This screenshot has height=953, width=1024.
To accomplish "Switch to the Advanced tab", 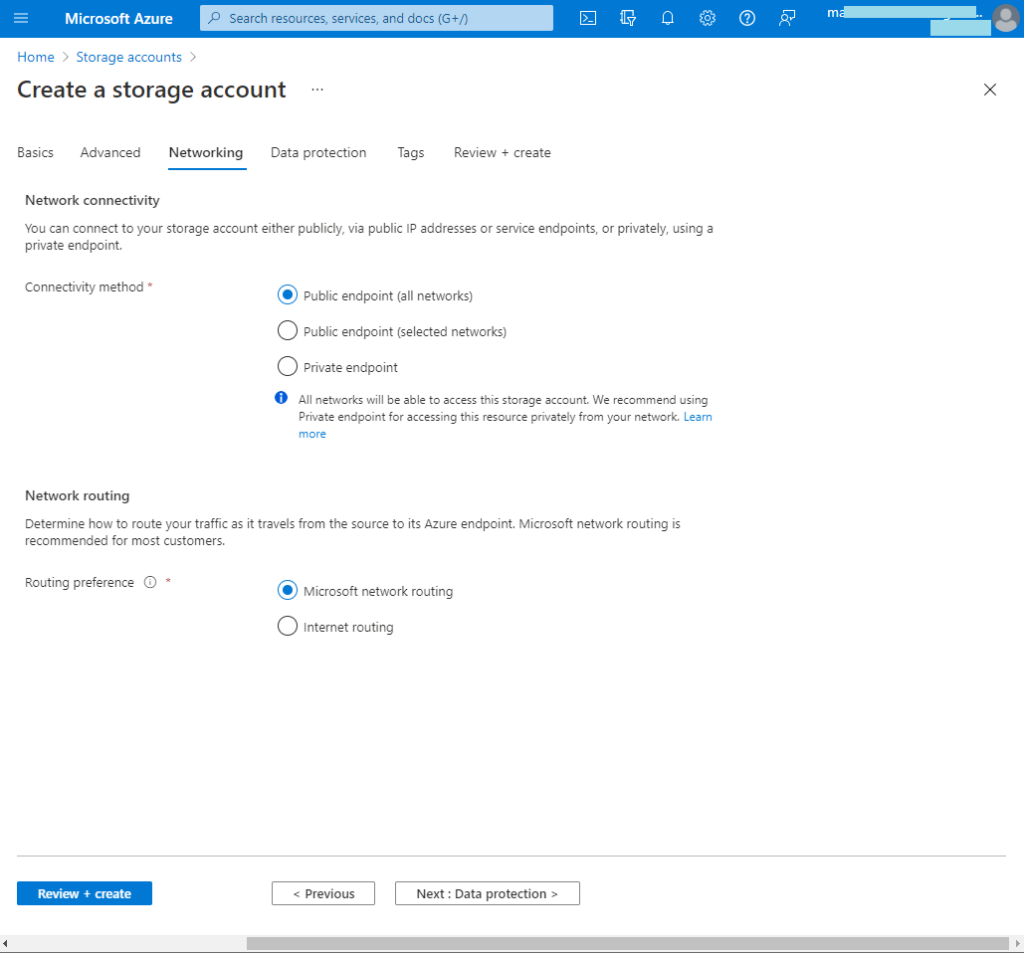I will (x=110, y=152).
